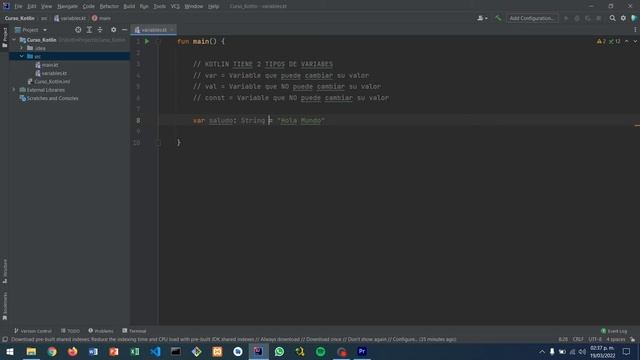Open the Event Log
This screenshot has height=360, width=640.
(x=614, y=331)
